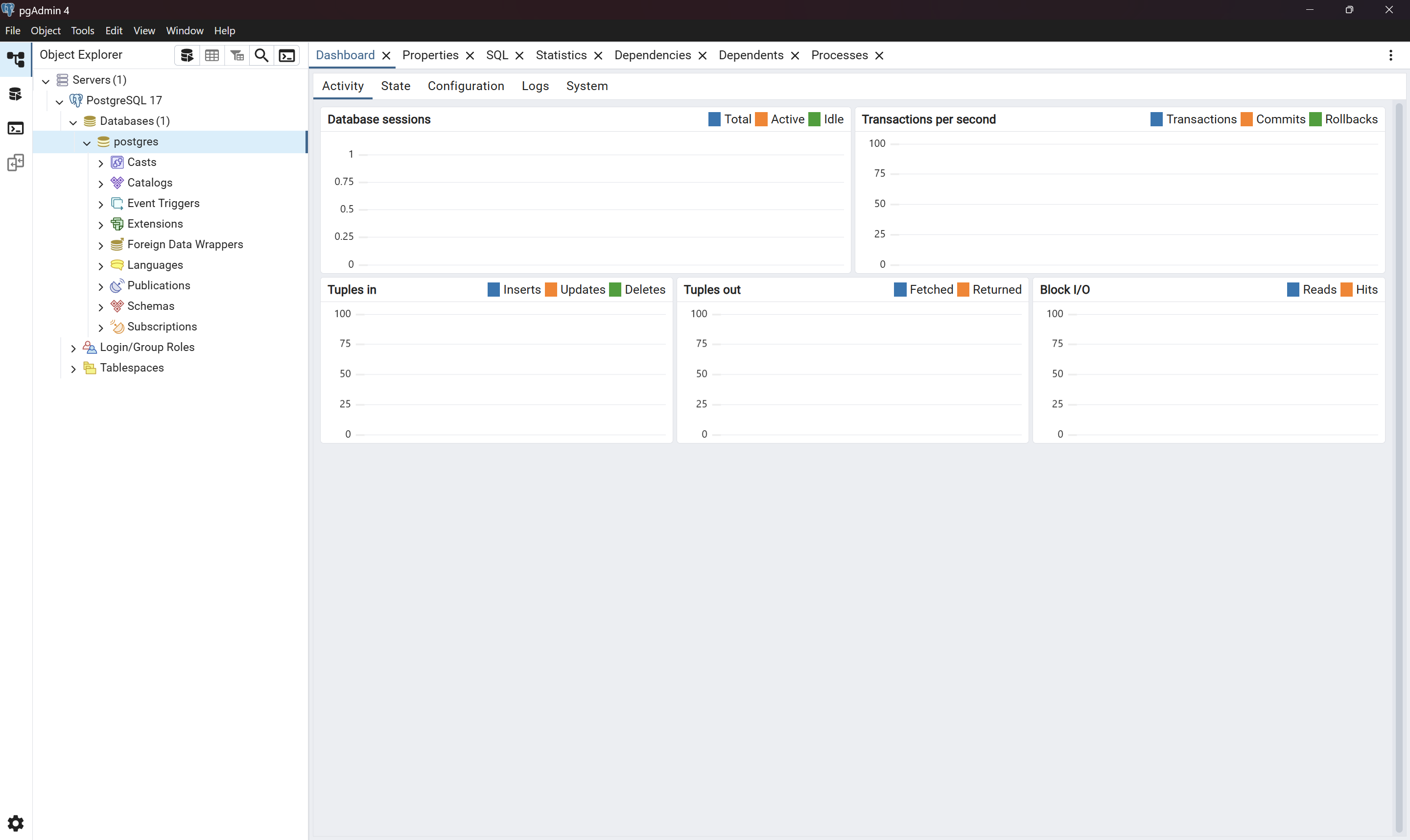This screenshot has width=1410, height=840.
Task: Expand the Tablespaces node
Action: tap(73, 369)
